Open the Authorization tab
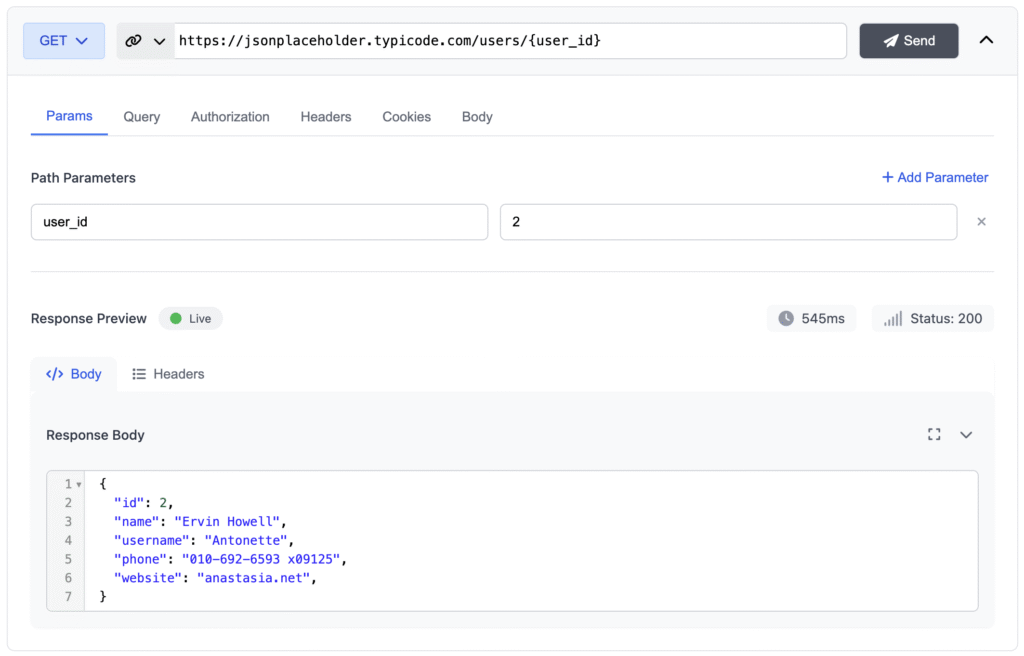This screenshot has width=1024, height=656. (x=230, y=117)
